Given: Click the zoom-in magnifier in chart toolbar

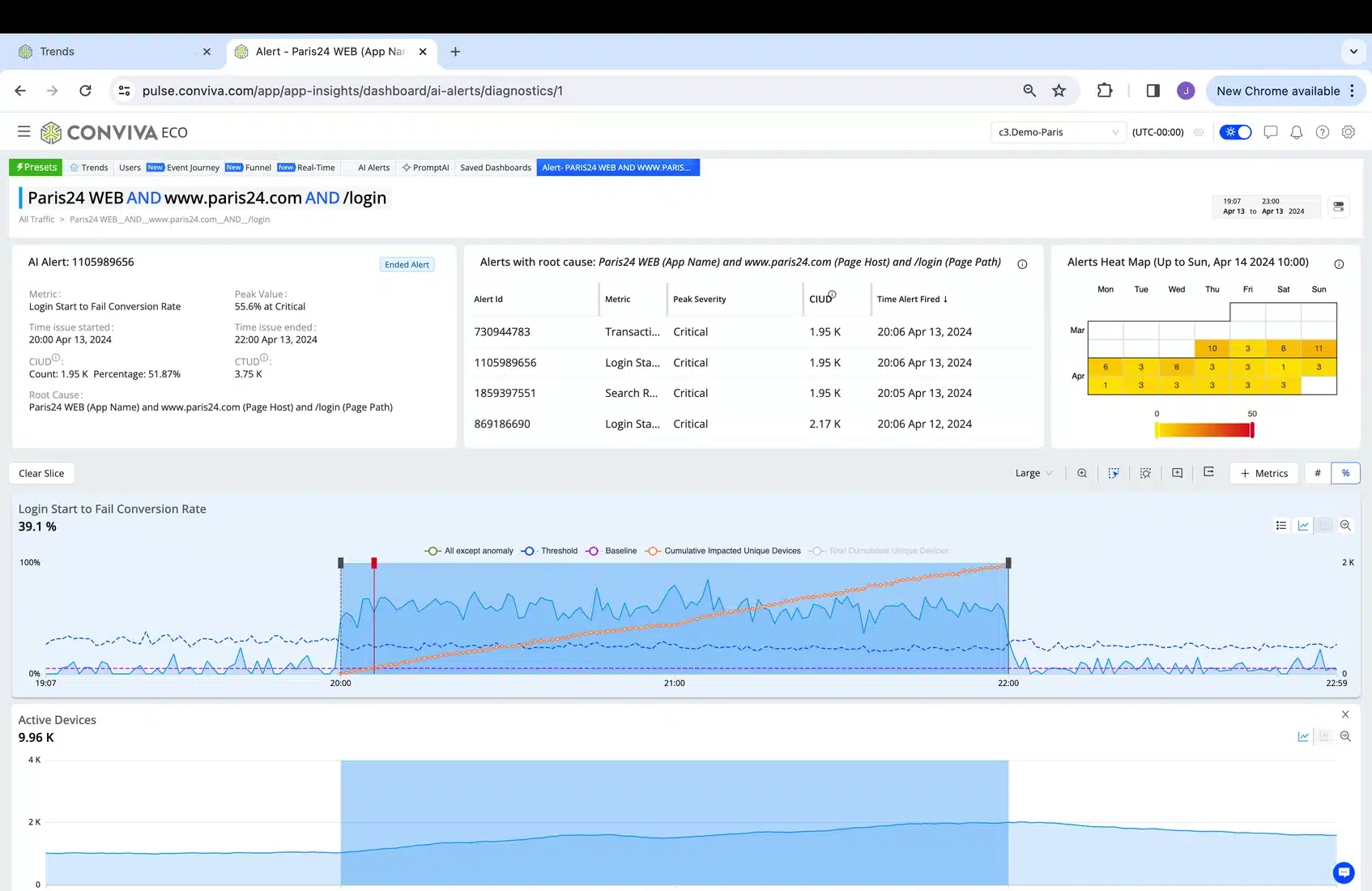Looking at the screenshot, I should pyautogui.click(x=1081, y=473).
